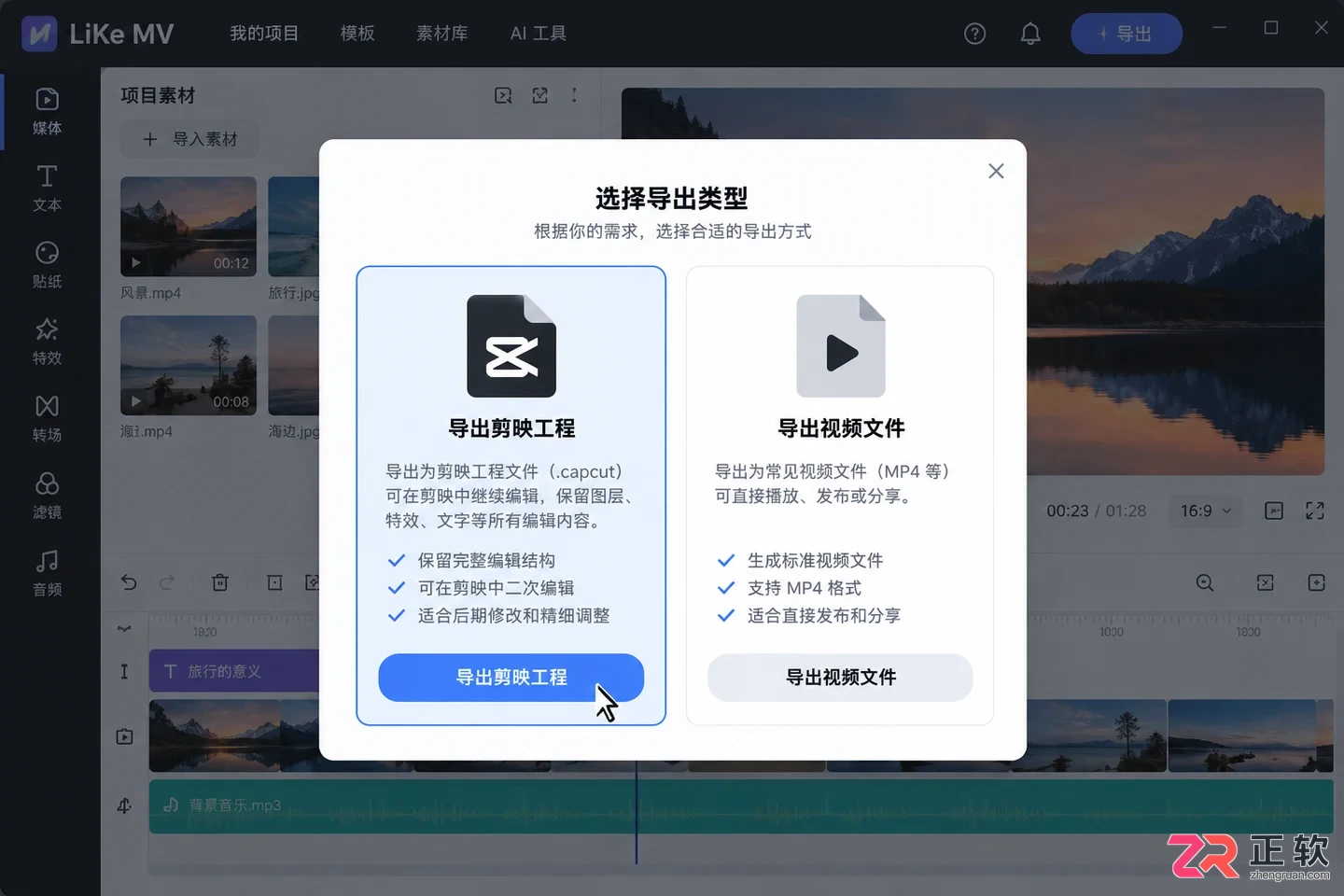
Task: Toggle fullscreen preview icon
Action: point(1315,511)
